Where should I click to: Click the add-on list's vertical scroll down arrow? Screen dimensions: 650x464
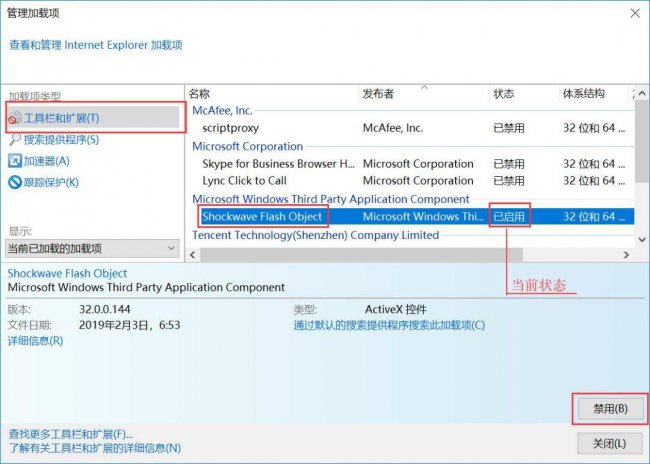642,240
